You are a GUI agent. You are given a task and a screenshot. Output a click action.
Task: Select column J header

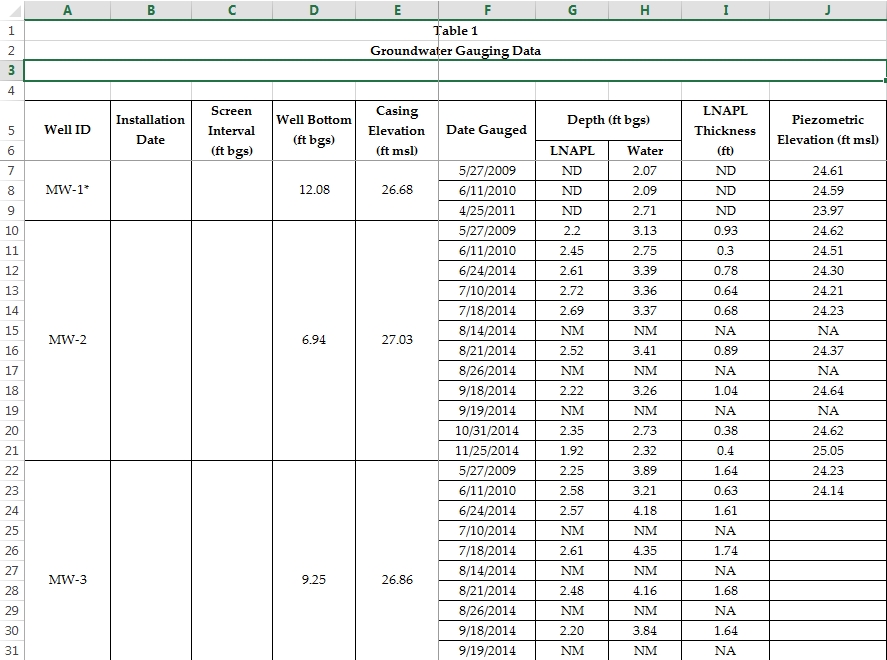828,10
